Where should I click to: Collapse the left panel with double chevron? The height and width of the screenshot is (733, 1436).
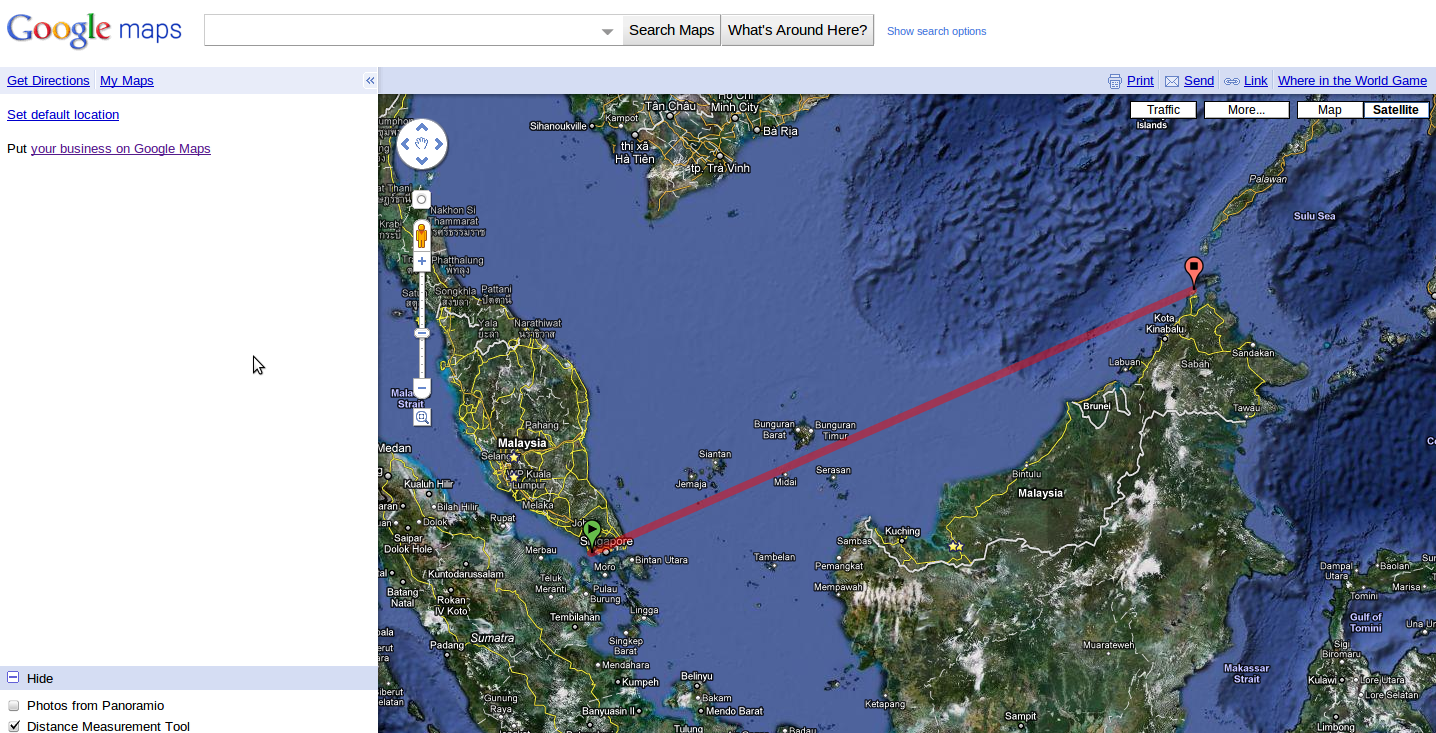click(369, 80)
